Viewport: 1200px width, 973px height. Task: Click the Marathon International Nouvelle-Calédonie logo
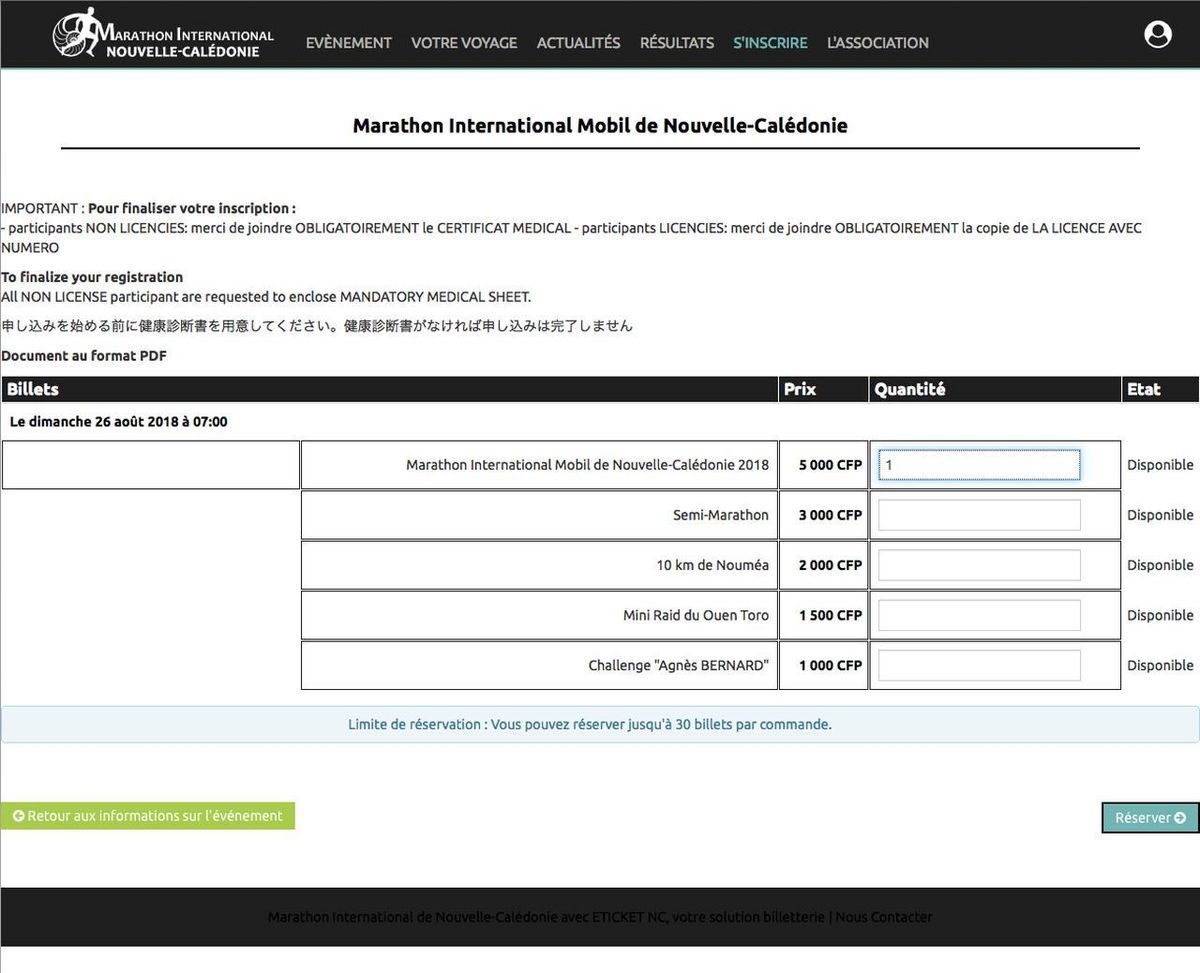[164, 35]
